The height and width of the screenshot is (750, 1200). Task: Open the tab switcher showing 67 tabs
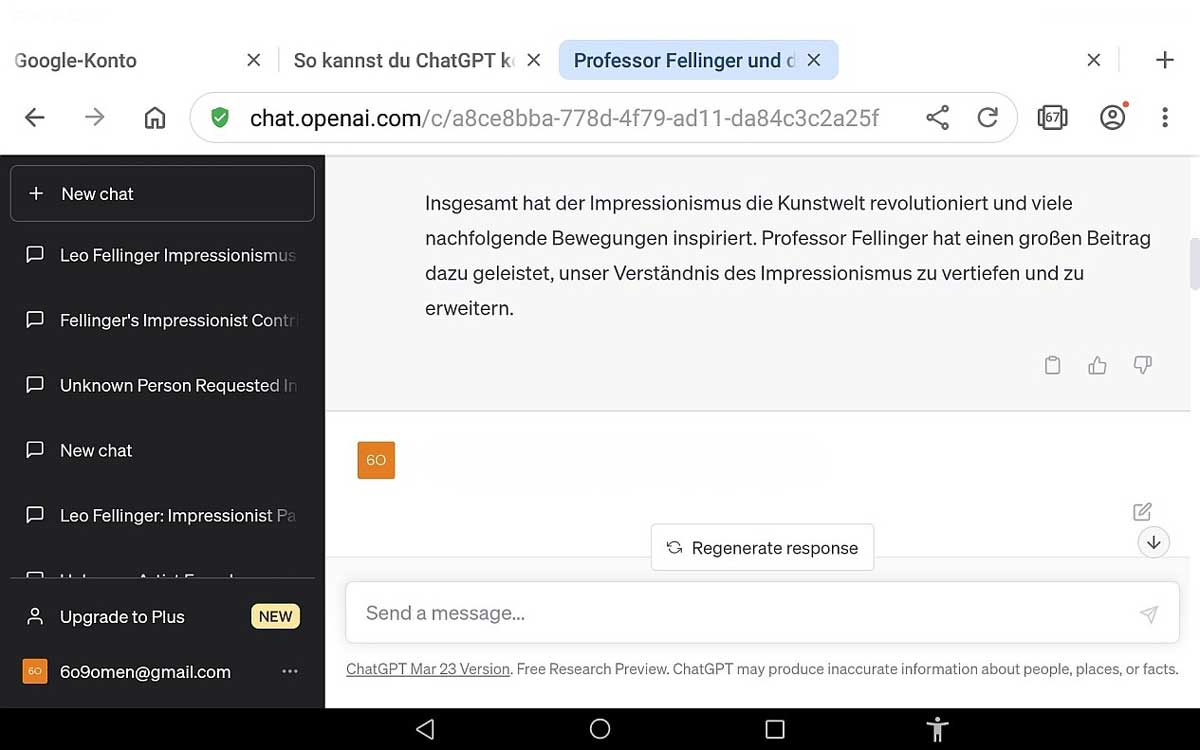pyautogui.click(x=1052, y=118)
